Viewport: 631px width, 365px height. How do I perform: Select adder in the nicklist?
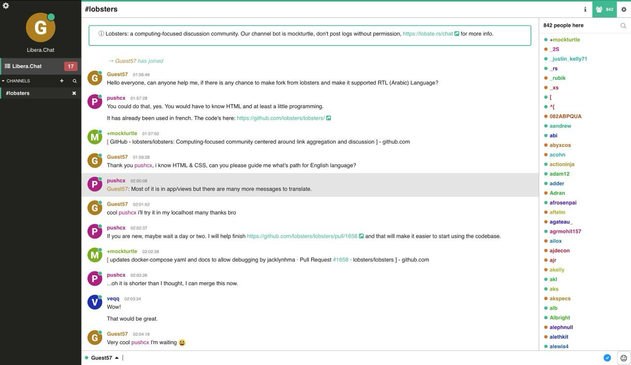click(557, 184)
